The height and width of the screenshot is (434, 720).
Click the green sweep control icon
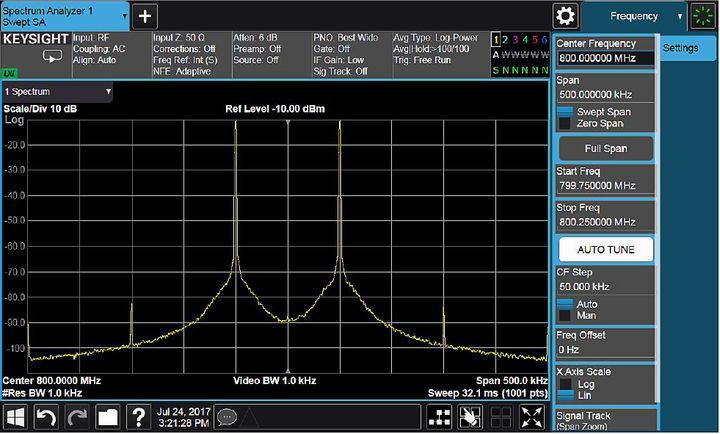[x=704, y=16]
